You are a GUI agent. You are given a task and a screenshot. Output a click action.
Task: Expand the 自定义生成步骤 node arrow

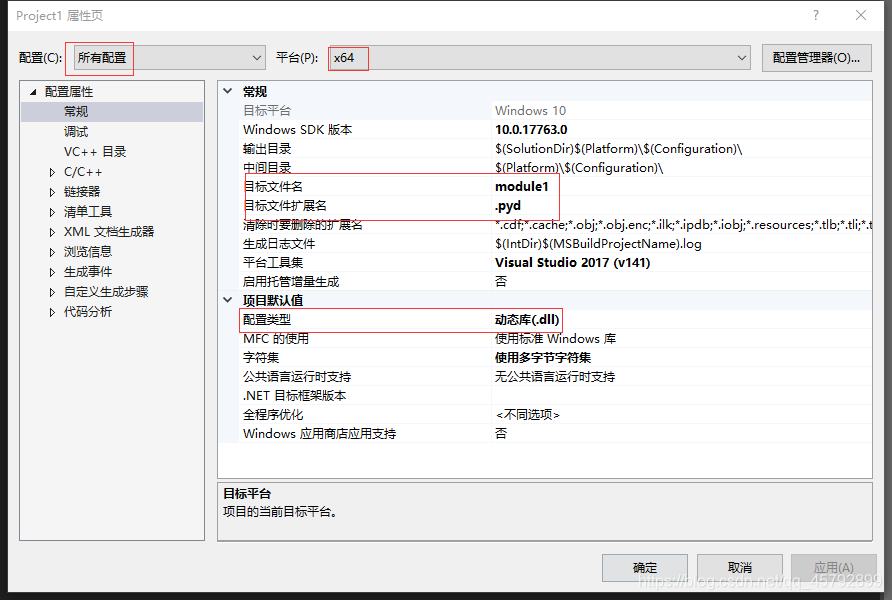coord(52,292)
